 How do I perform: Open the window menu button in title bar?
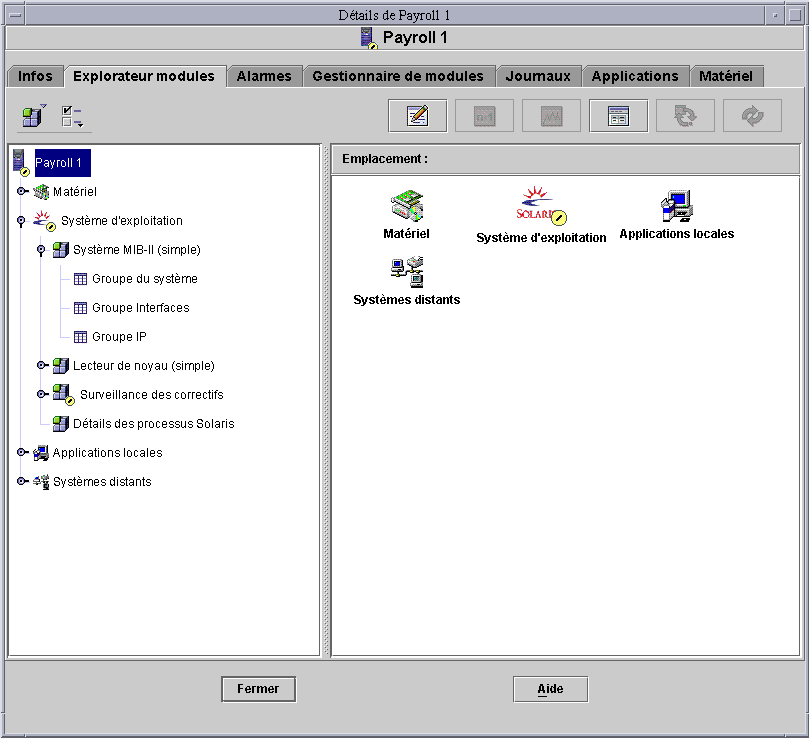[x=15, y=15]
